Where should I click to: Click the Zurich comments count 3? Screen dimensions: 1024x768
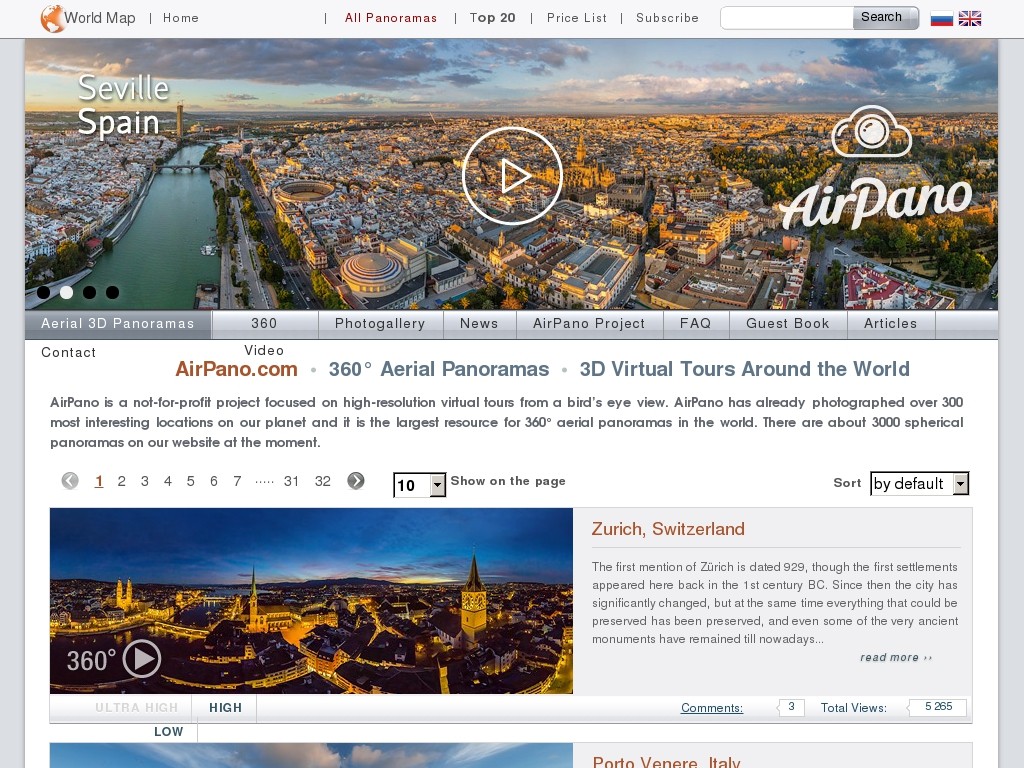(791, 707)
